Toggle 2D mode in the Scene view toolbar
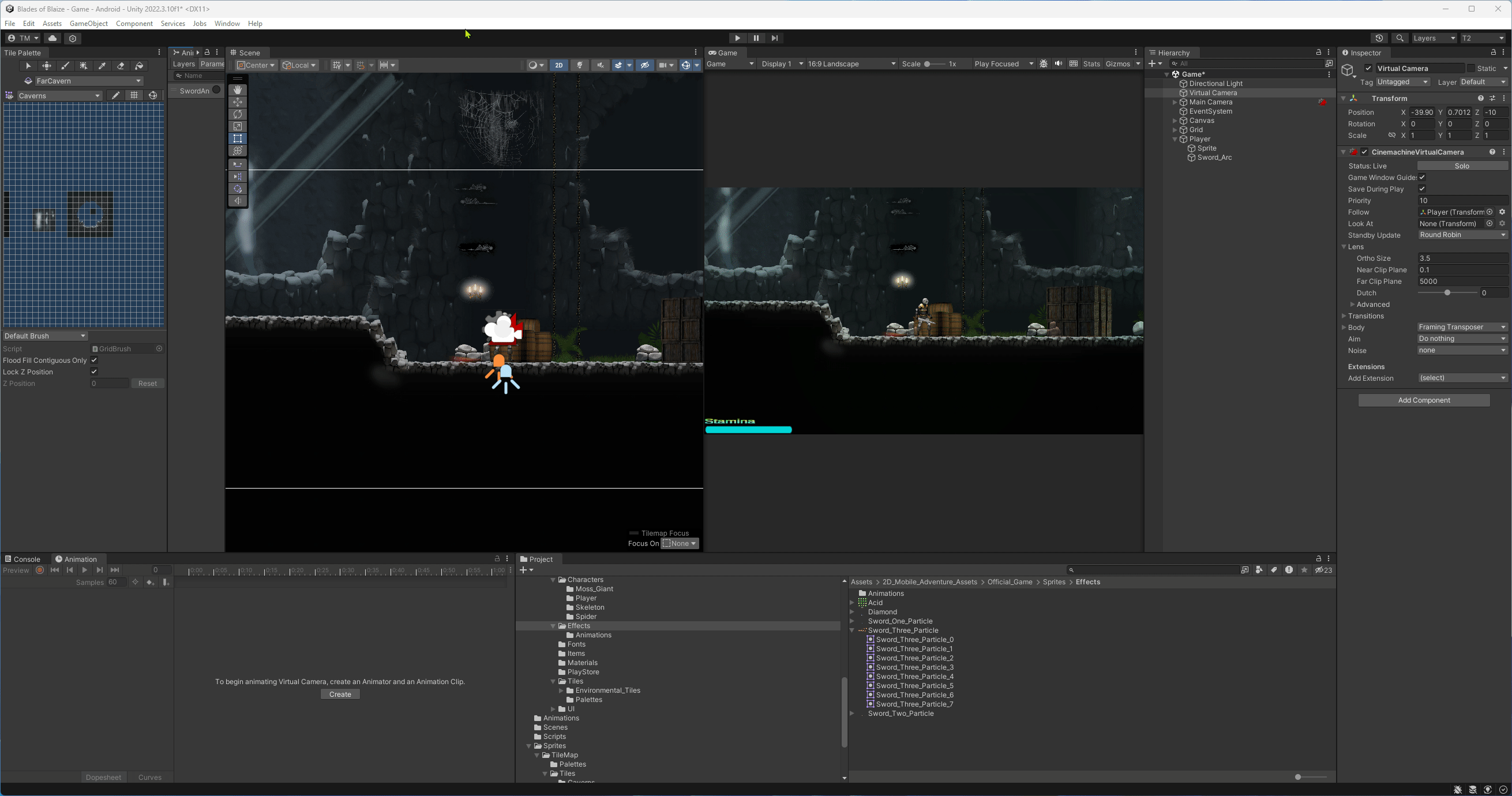The image size is (1512, 796). [x=559, y=65]
